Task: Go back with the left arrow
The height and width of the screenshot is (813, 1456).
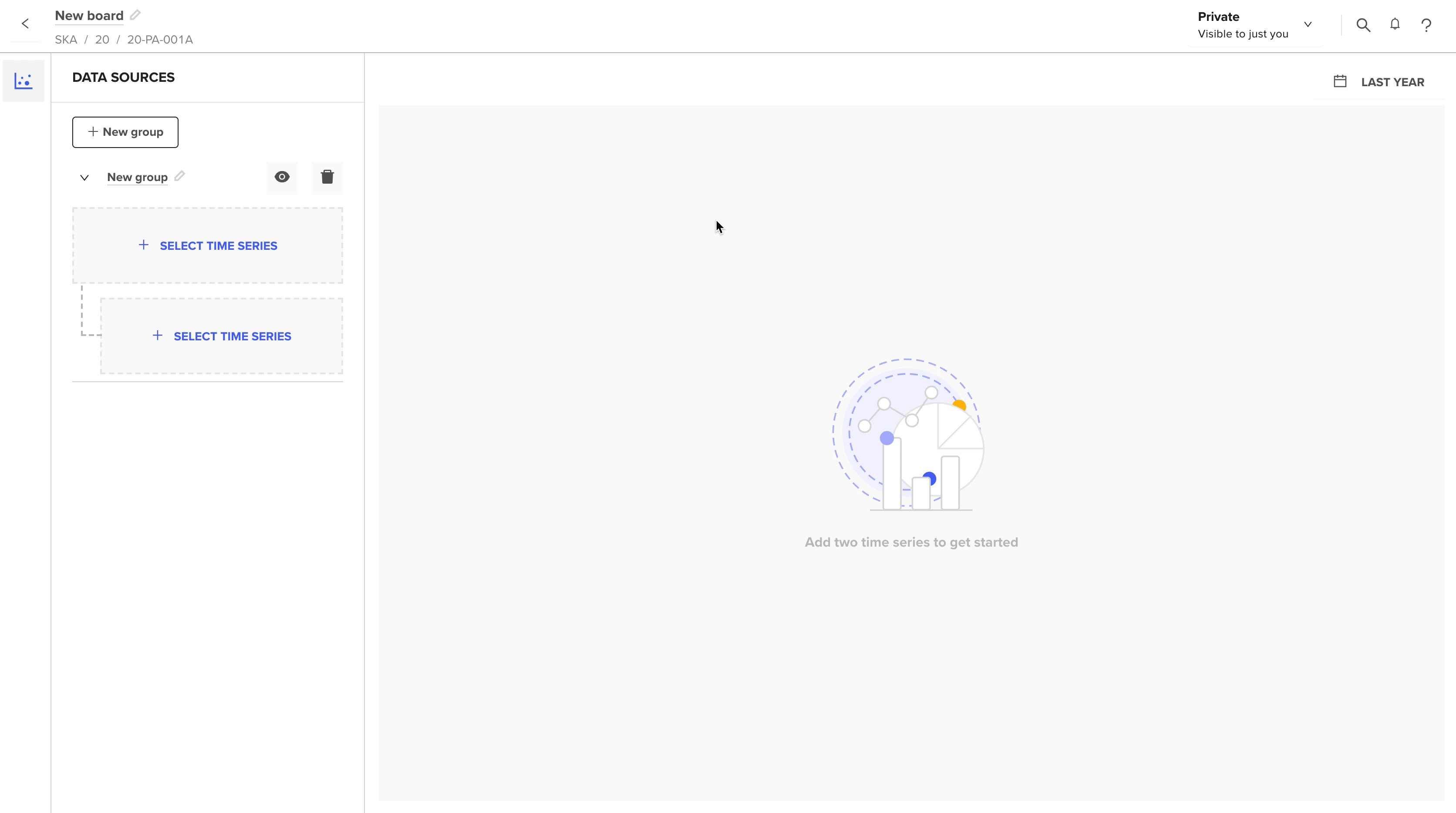Action: (x=25, y=24)
